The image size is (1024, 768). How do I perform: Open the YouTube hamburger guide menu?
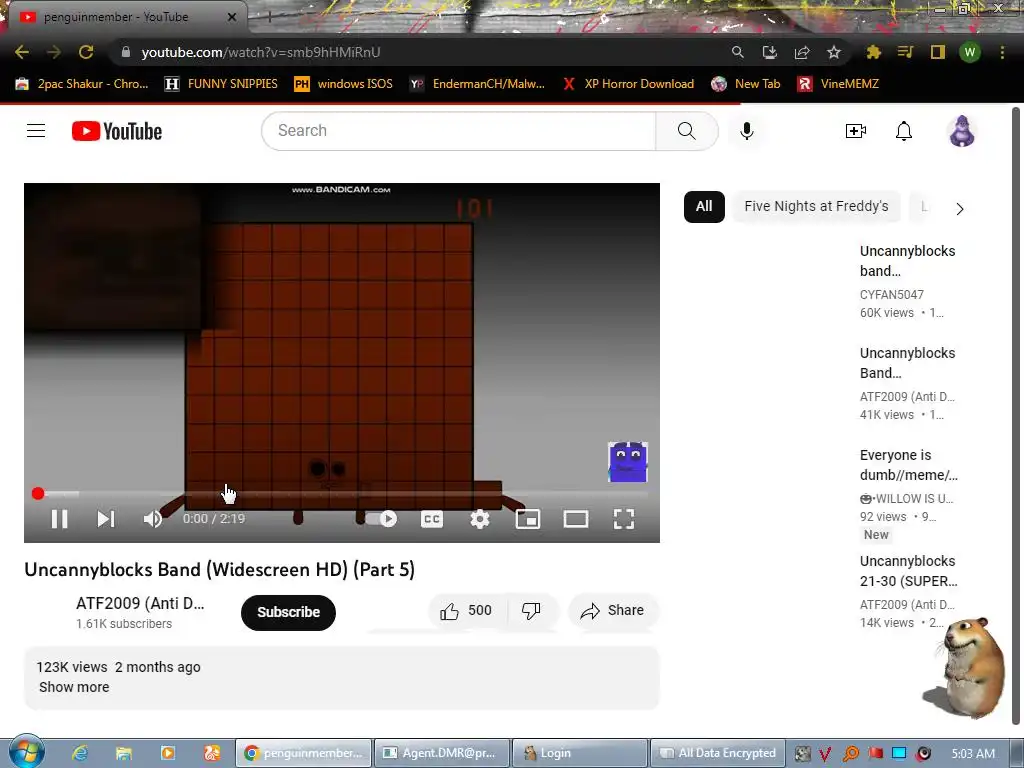pyautogui.click(x=36, y=131)
